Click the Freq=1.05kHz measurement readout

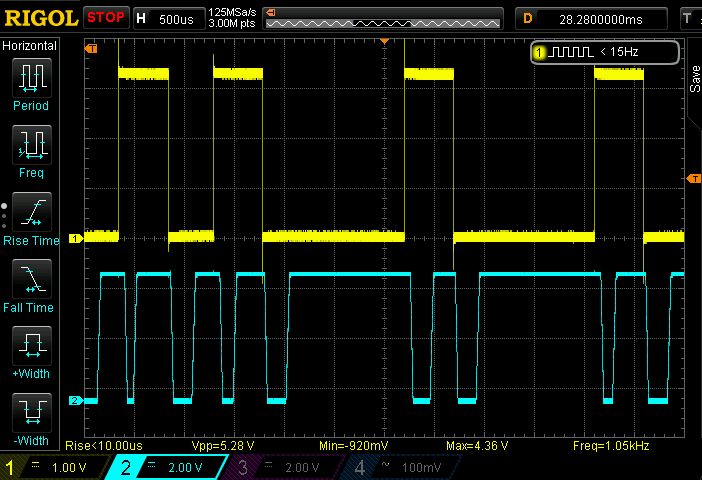pyautogui.click(x=610, y=444)
